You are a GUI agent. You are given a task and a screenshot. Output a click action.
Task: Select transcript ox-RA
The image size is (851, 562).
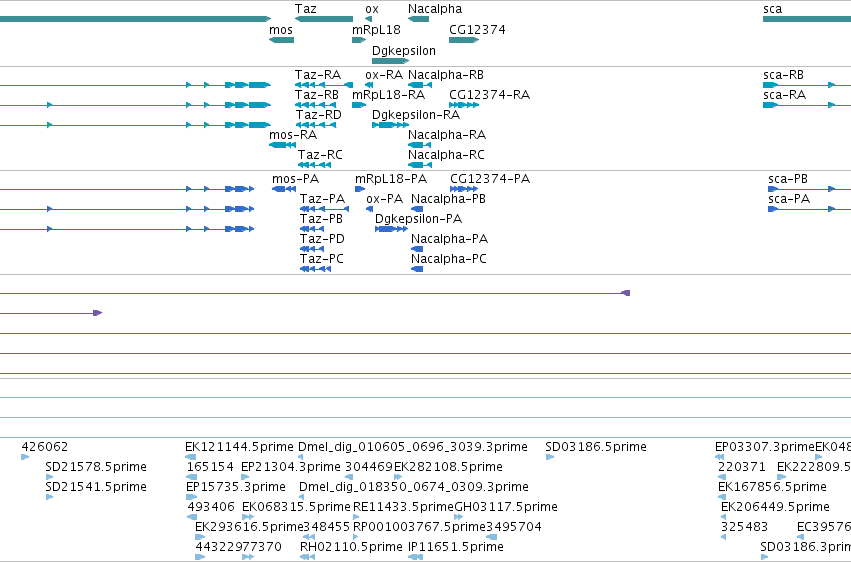click(x=384, y=75)
